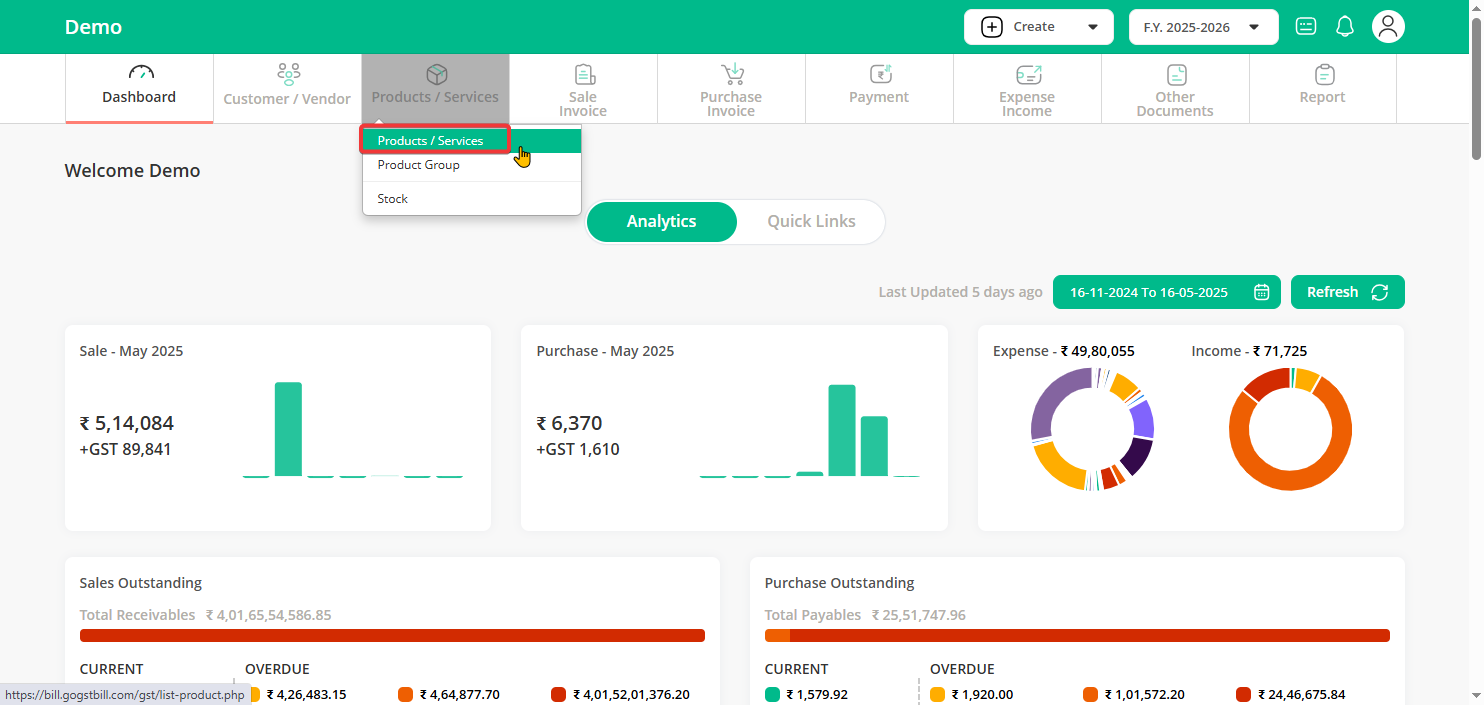The width and height of the screenshot is (1484, 705).
Task: Open the Report clipboard icon
Action: 1324,74
